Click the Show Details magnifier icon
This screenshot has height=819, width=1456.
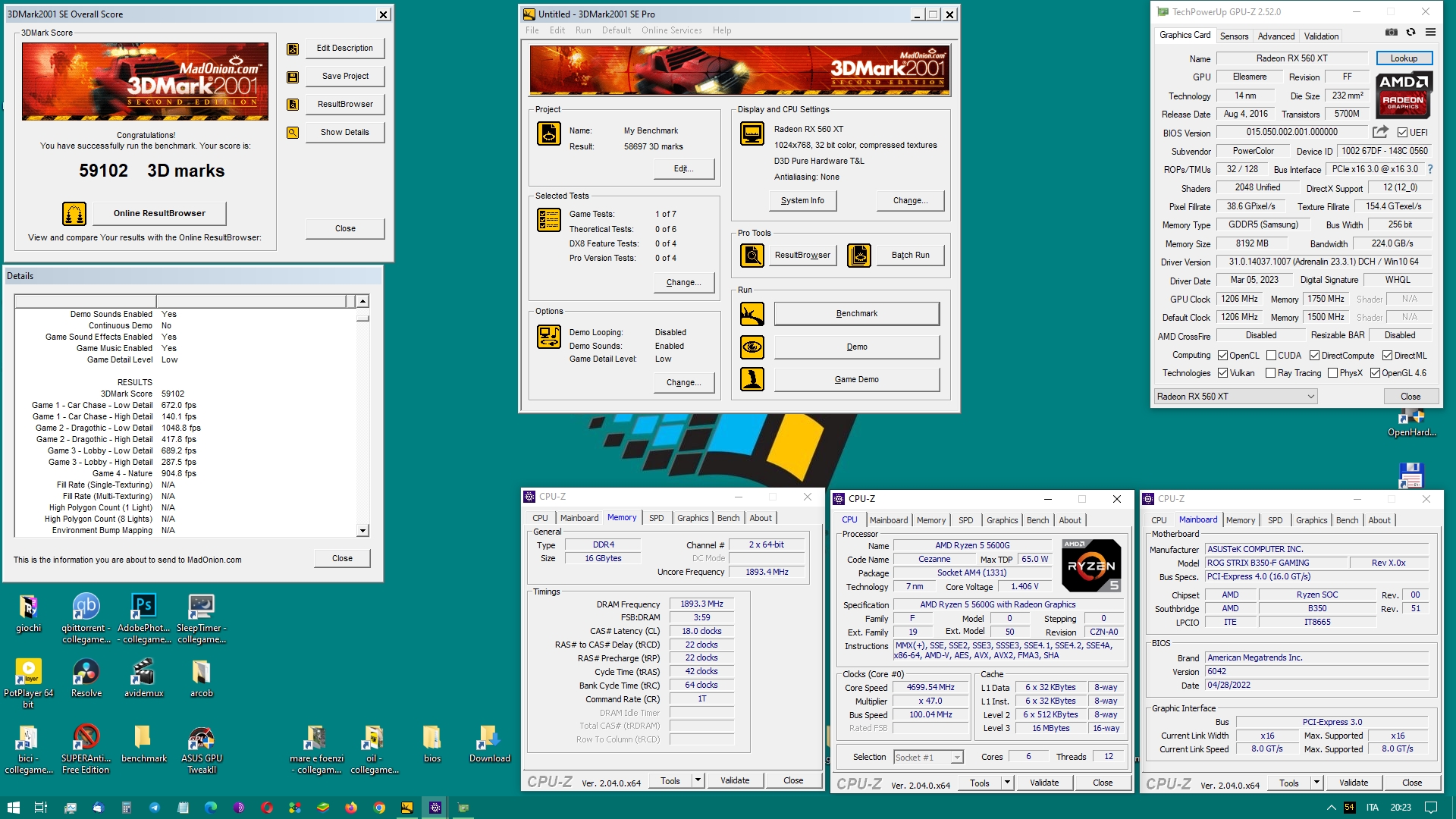[x=293, y=133]
